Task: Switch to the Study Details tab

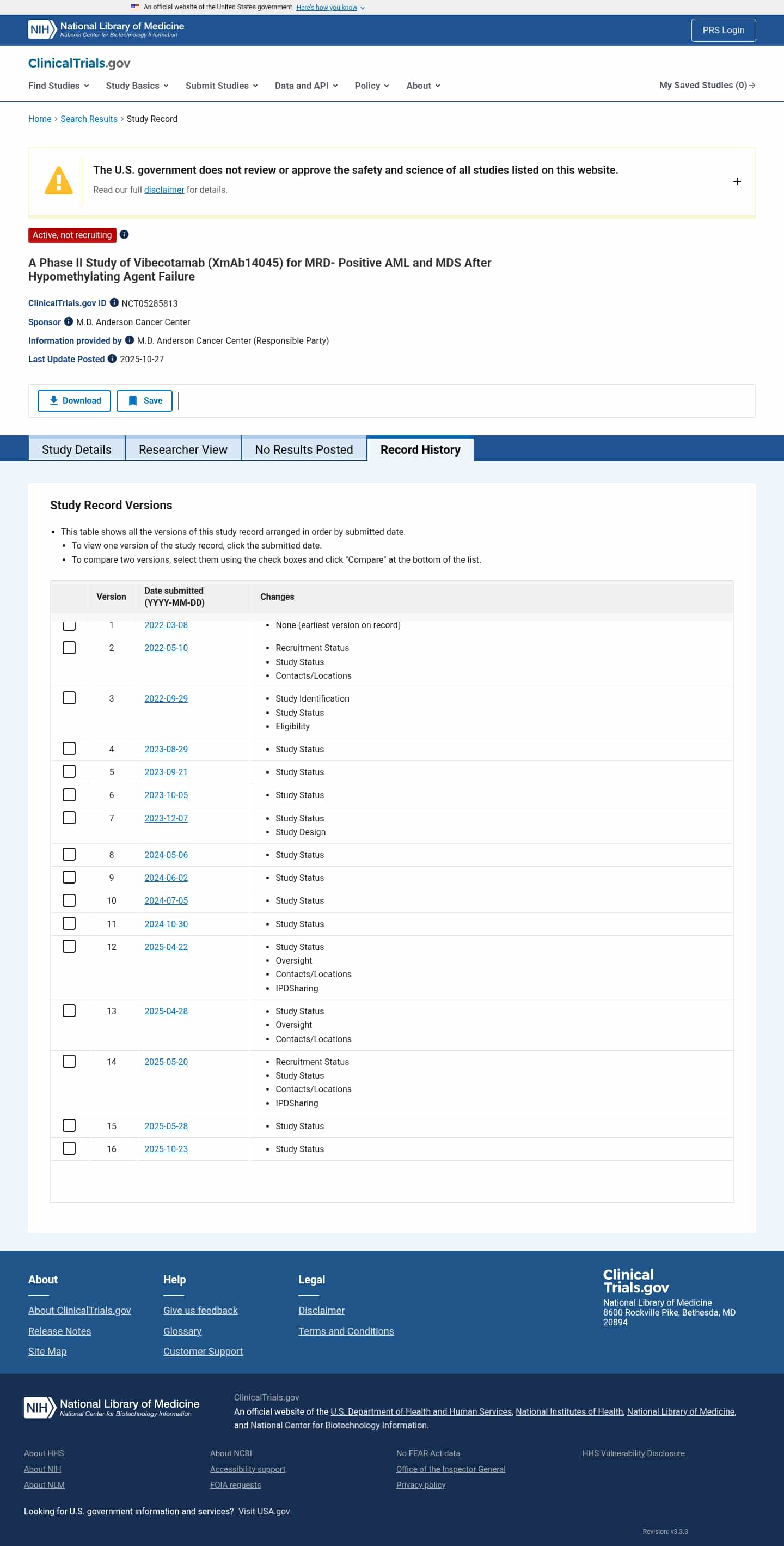Action: pyautogui.click(x=77, y=449)
